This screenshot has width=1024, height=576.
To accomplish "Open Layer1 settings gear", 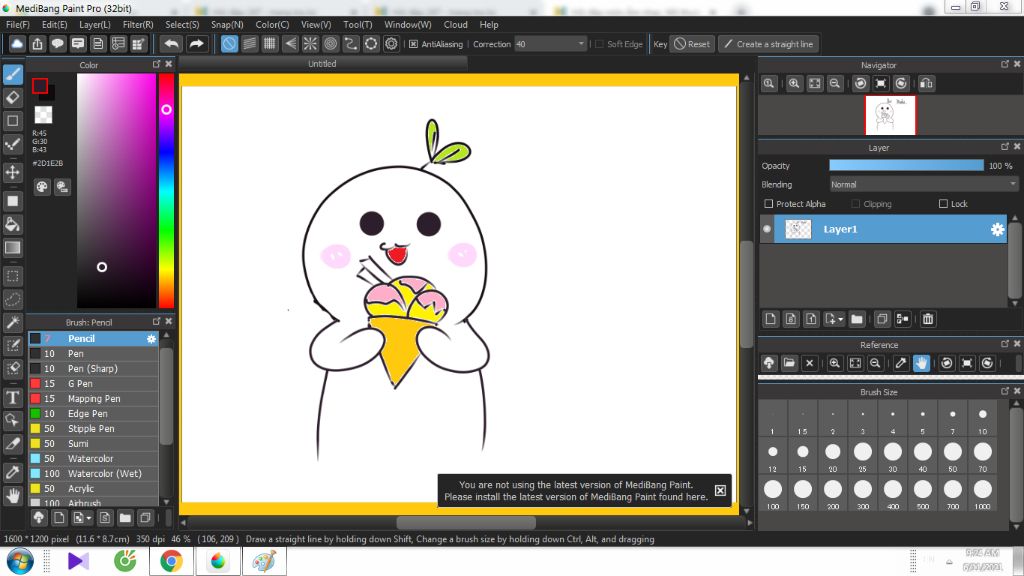I will [997, 229].
